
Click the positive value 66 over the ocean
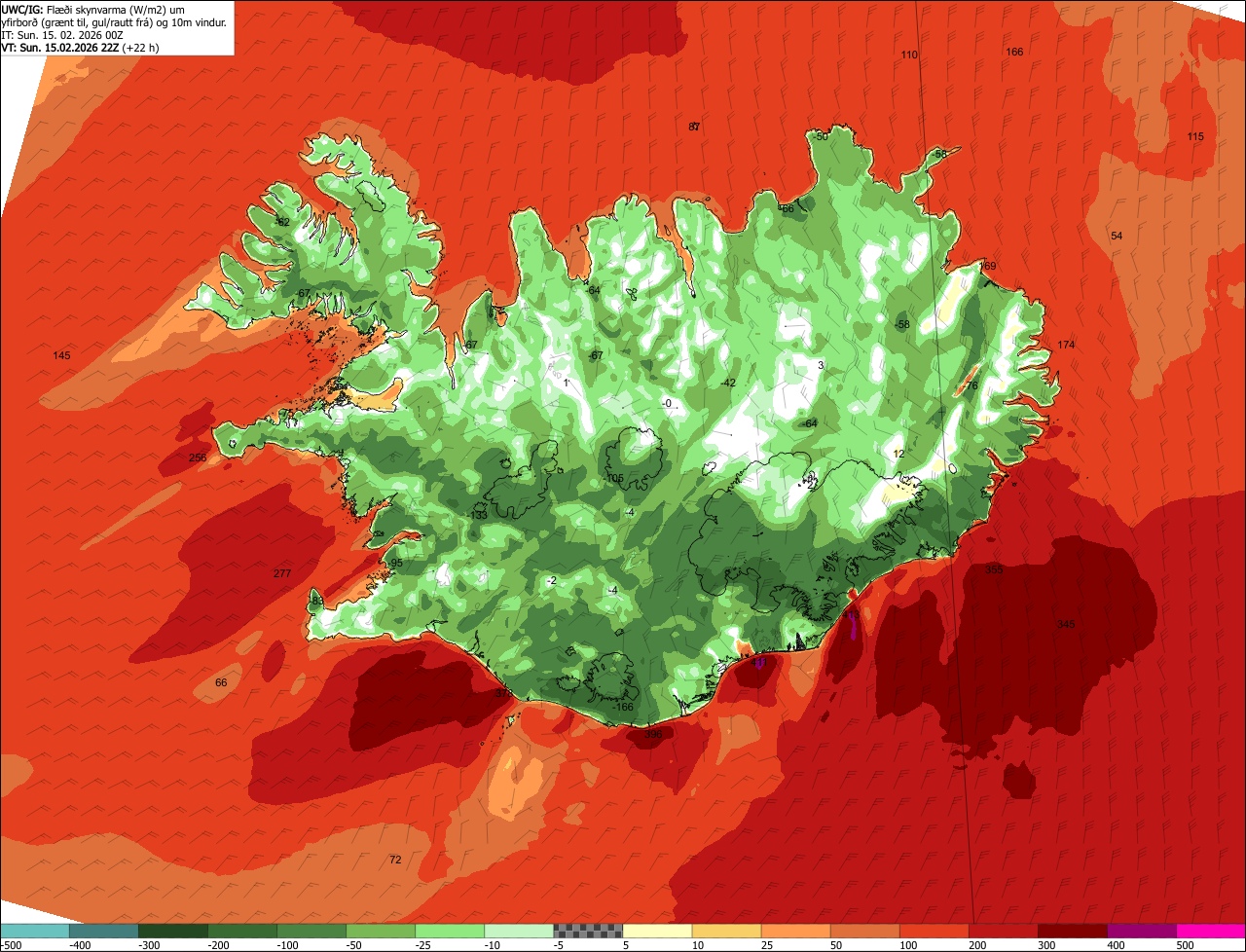[221, 682]
